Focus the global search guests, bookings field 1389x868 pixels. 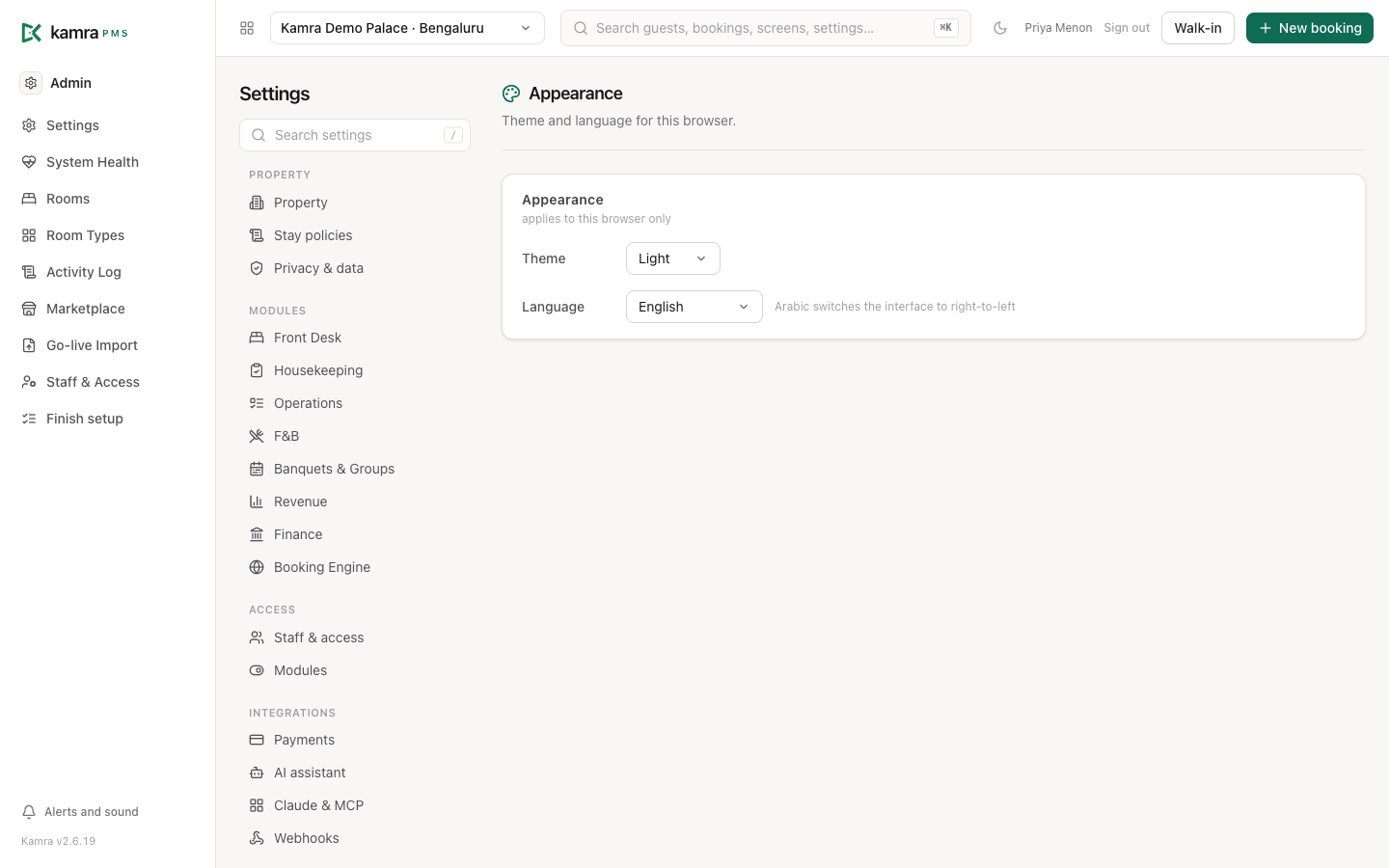pyautogui.click(x=766, y=28)
